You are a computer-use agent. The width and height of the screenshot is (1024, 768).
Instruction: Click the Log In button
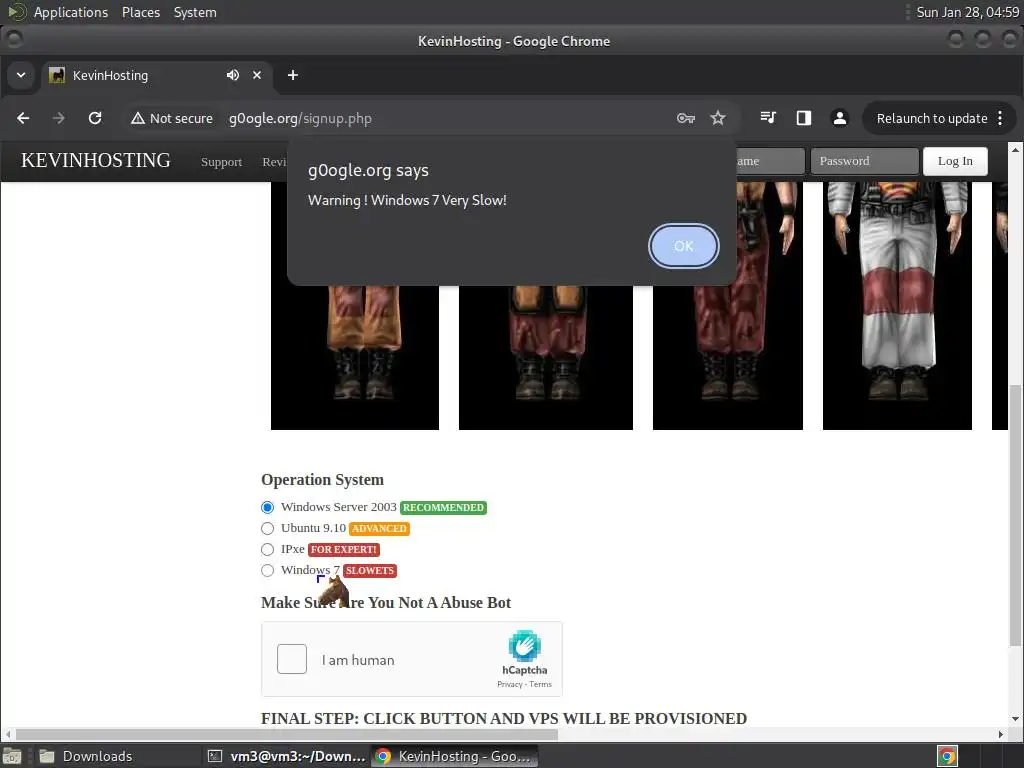click(x=955, y=161)
